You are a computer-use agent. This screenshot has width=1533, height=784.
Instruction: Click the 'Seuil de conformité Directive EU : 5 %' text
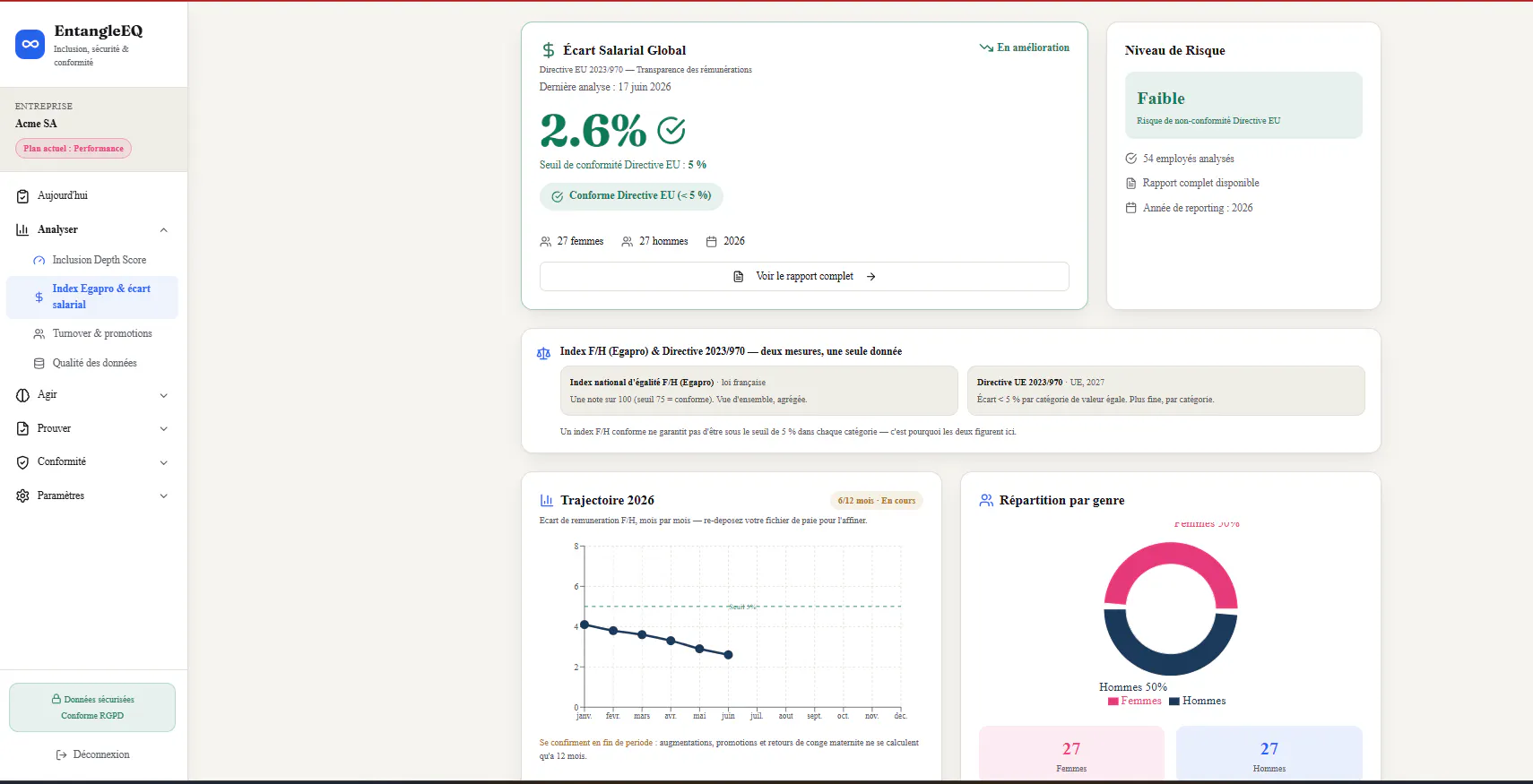click(623, 165)
